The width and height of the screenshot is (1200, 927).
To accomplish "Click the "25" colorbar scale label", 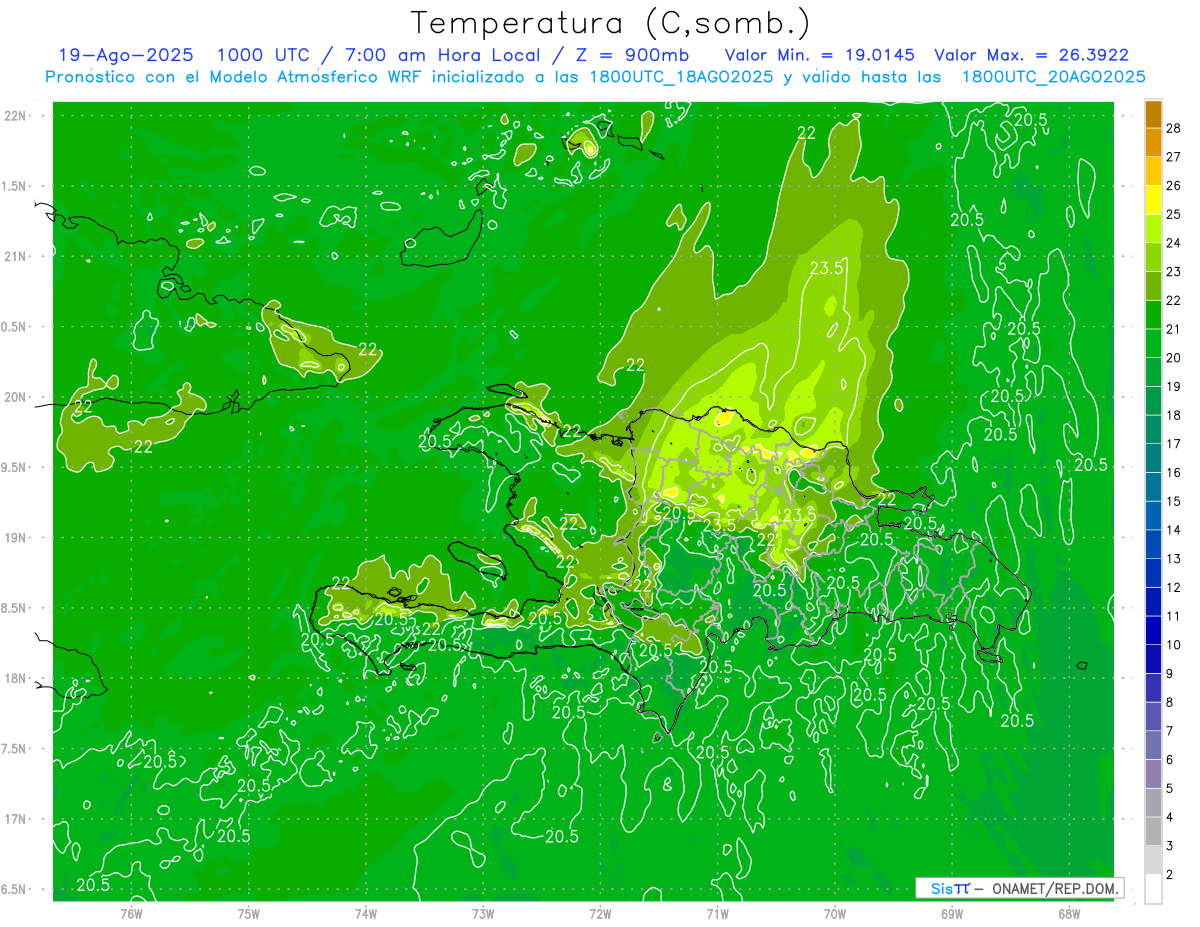I will click(1174, 214).
